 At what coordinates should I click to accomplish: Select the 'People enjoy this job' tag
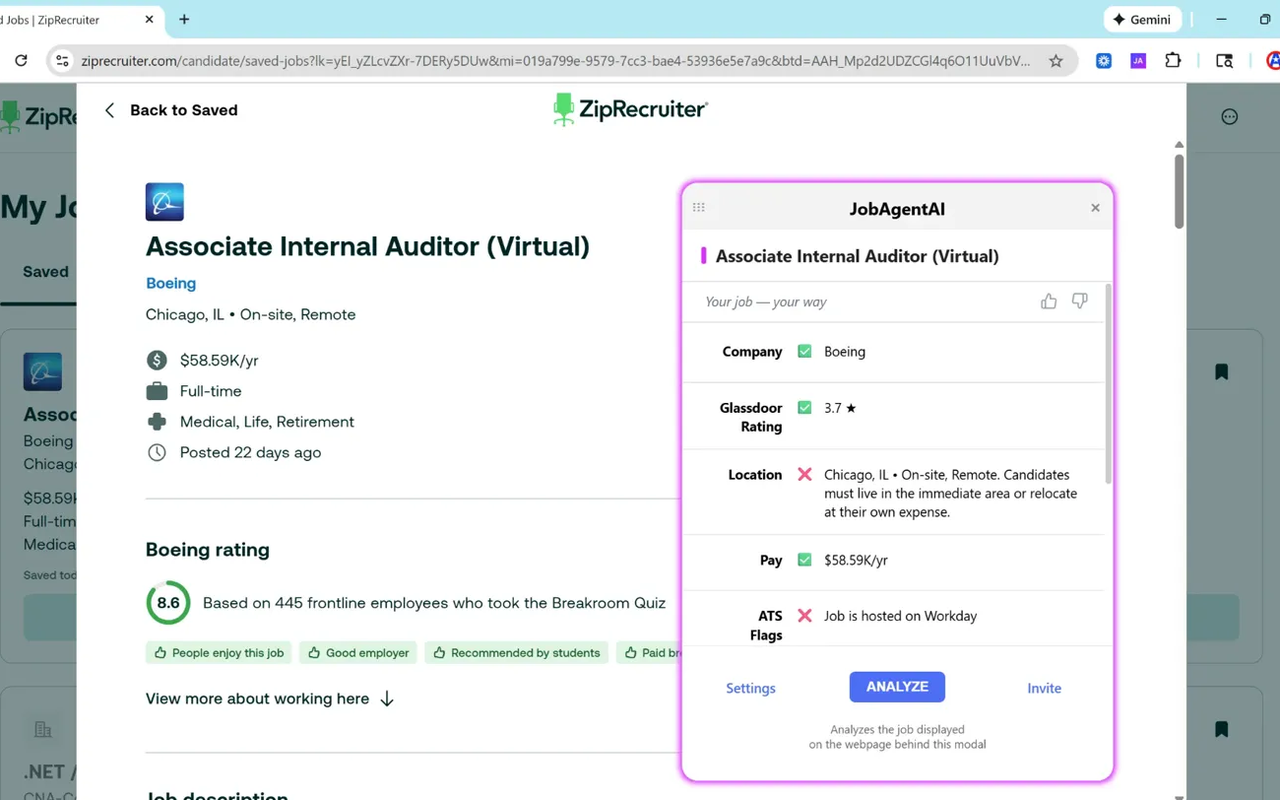pyautogui.click(x=218, y=653)
